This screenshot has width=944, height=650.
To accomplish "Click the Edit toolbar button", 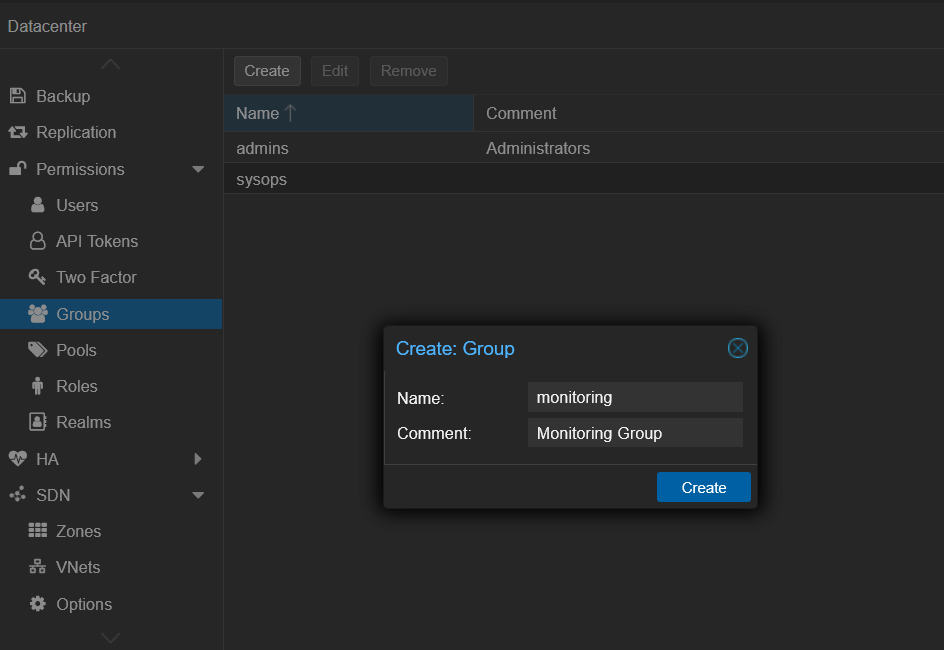I will click(x=335, y=71).
